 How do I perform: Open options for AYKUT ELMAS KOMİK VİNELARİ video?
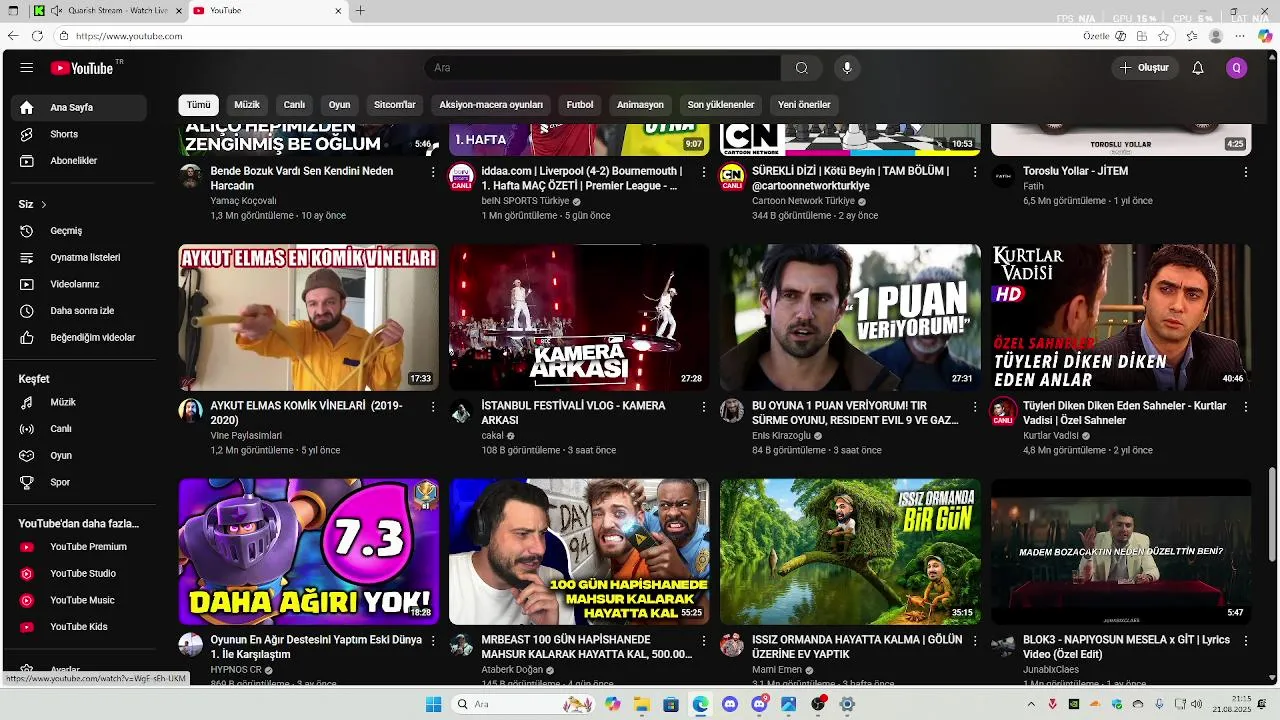pyautogui.click(x=433, y=407)
